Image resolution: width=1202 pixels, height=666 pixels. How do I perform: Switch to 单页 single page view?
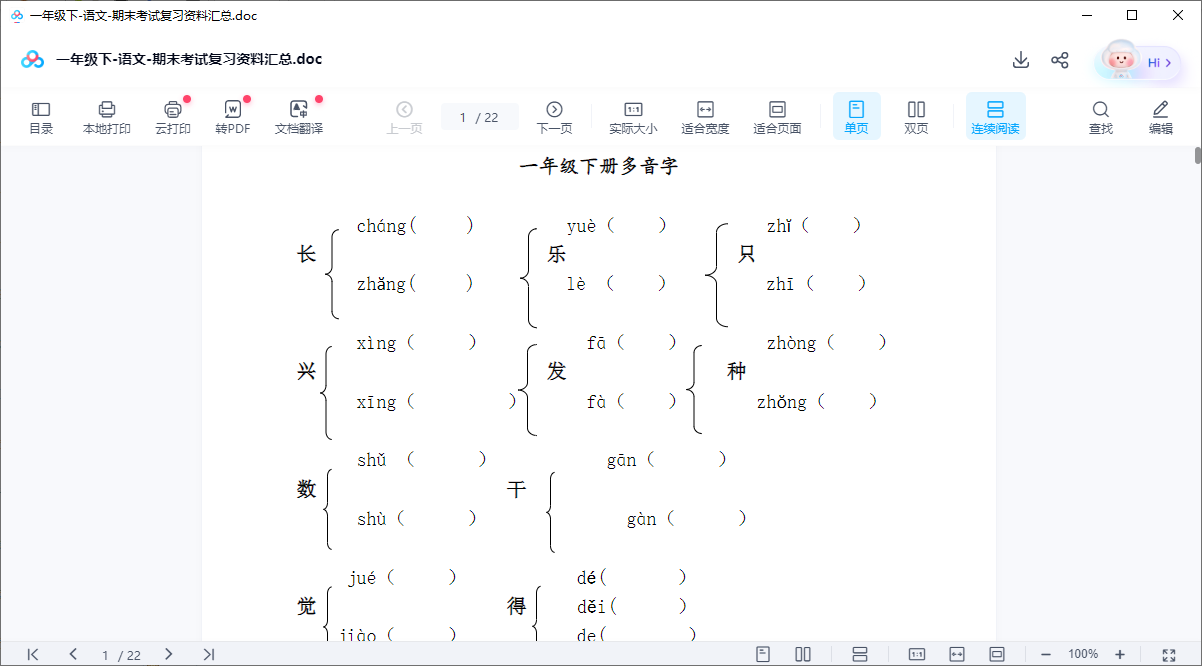856,117
